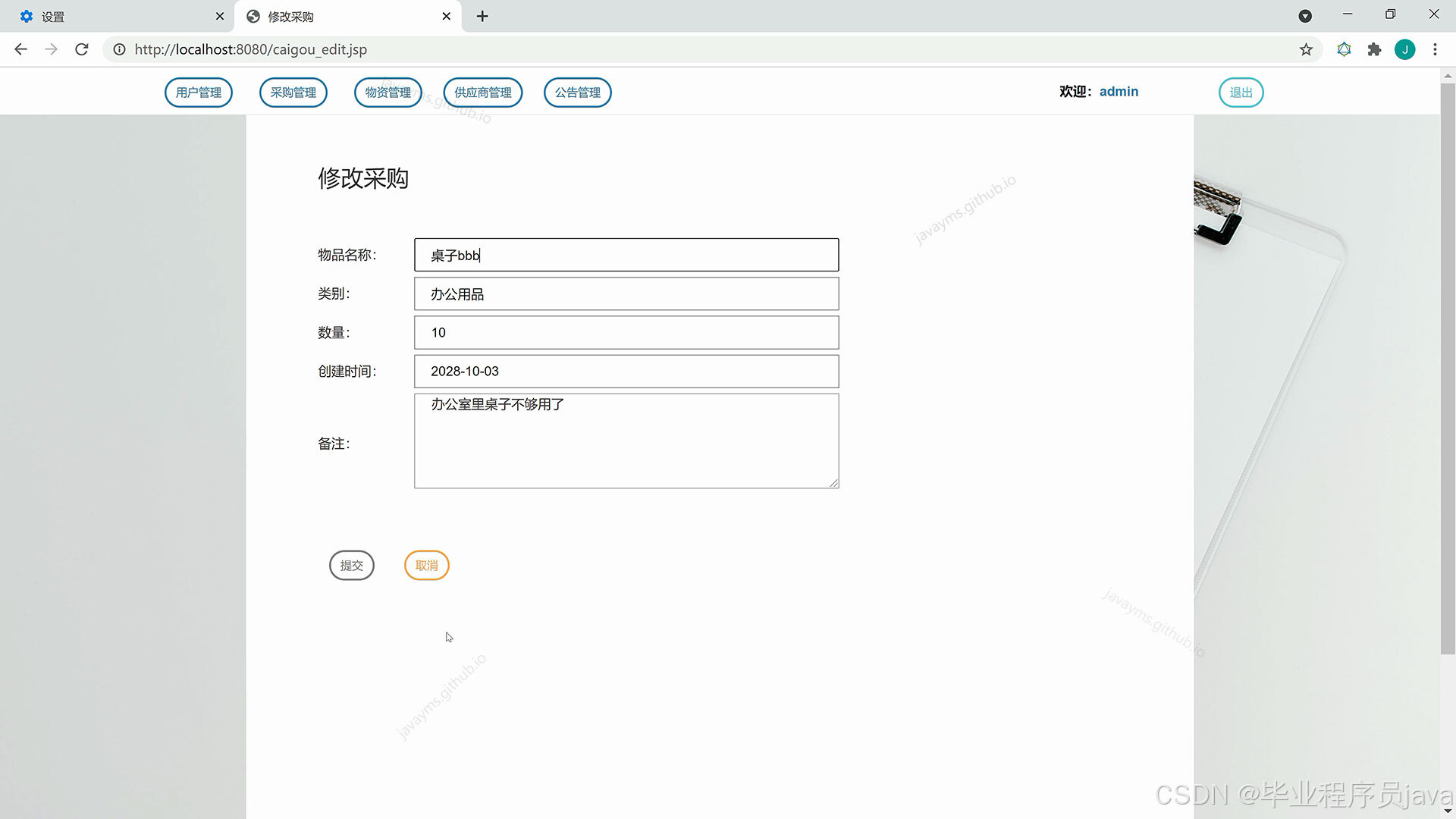Grab the 备注 textarea resize handle
This screenshot has width=1456, height=819.
[x=833, y=483]
